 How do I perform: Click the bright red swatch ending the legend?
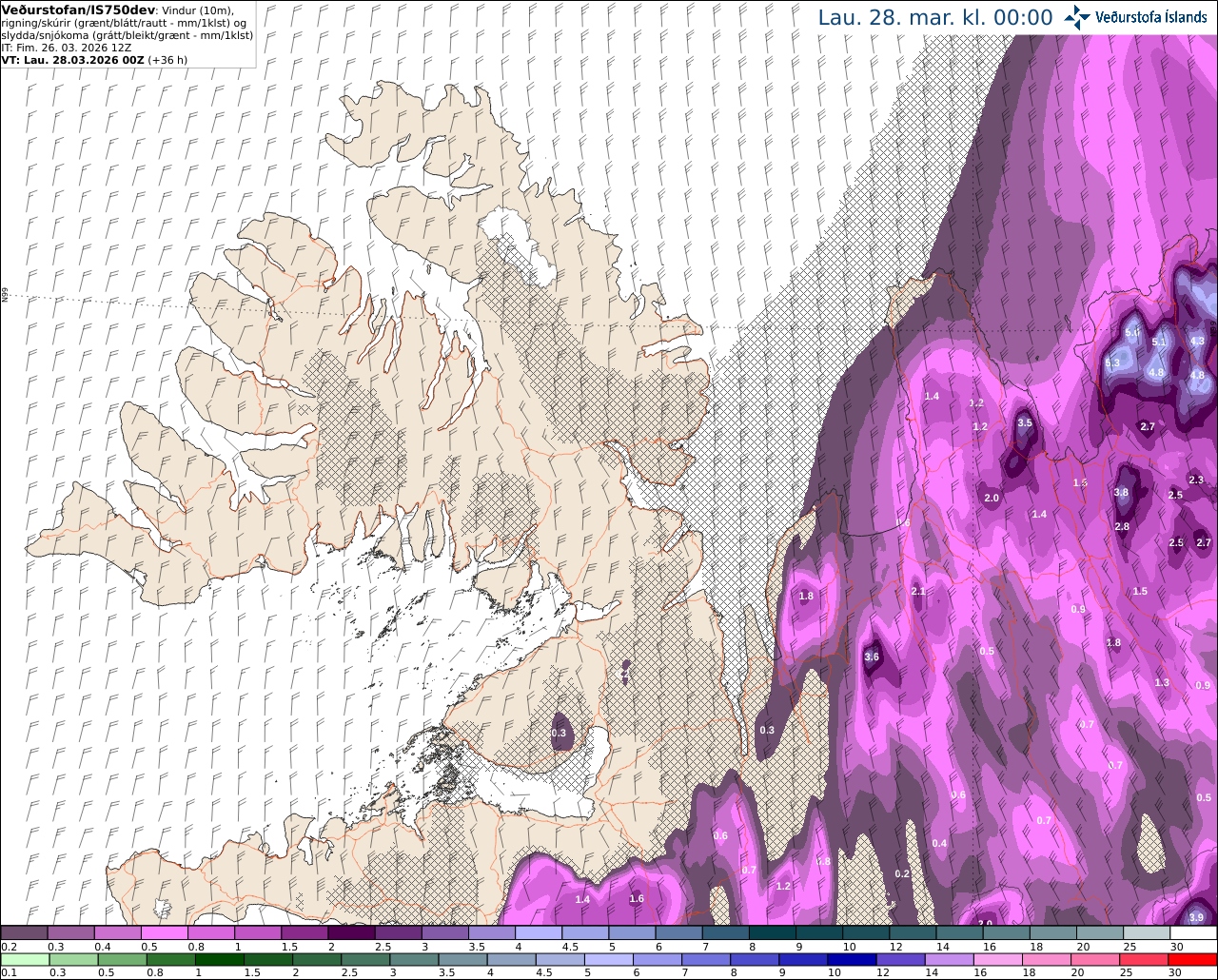[x=1194, y=959]
